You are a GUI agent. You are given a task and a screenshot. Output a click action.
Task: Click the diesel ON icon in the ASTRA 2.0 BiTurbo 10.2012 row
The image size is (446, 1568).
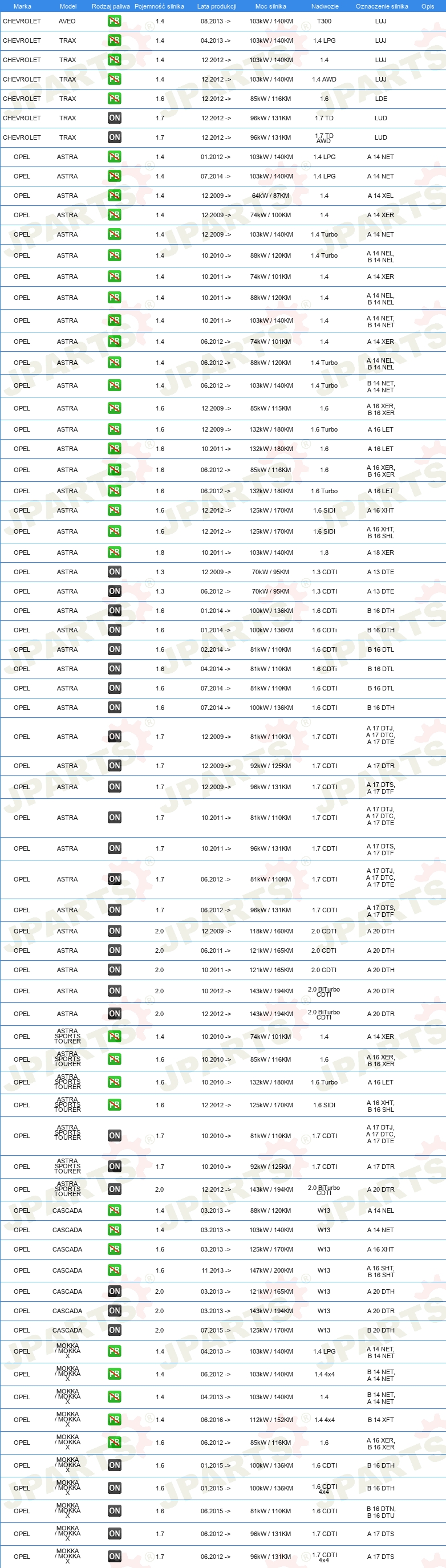[115, 991]
